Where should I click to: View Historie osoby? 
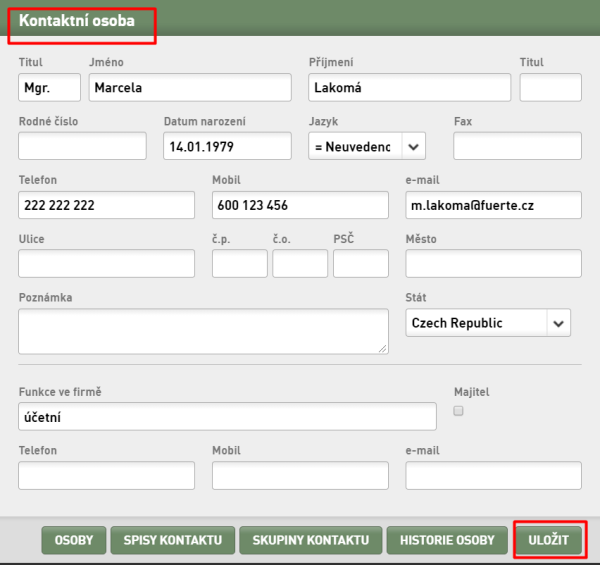[447, 540]
